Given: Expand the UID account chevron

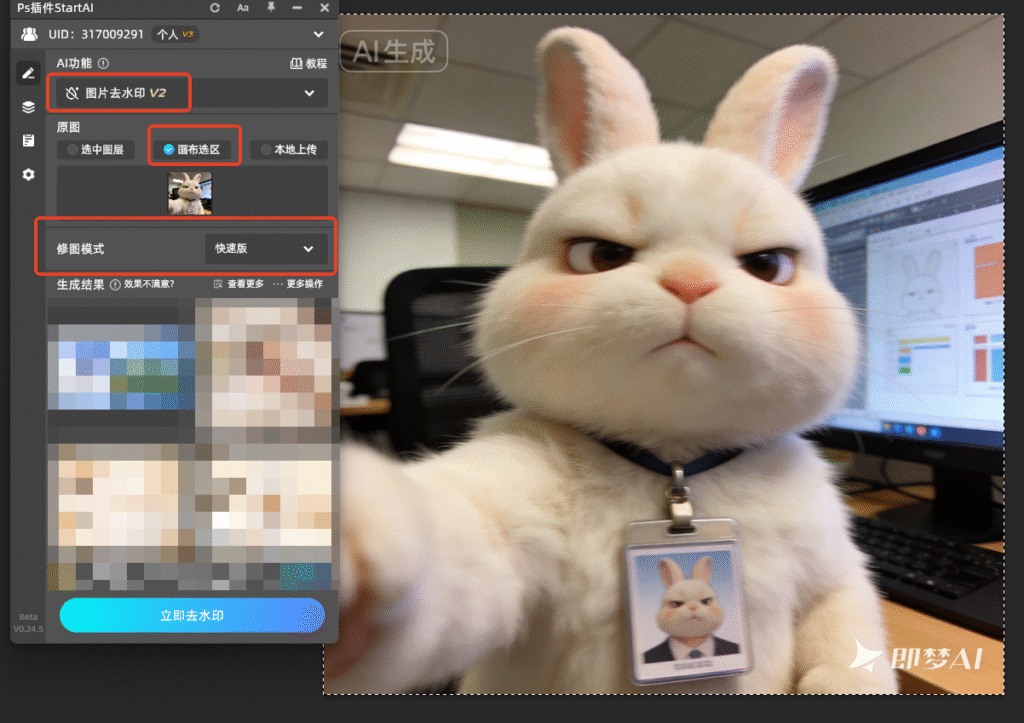Looking at the screenshot, I should click(318, 34).
